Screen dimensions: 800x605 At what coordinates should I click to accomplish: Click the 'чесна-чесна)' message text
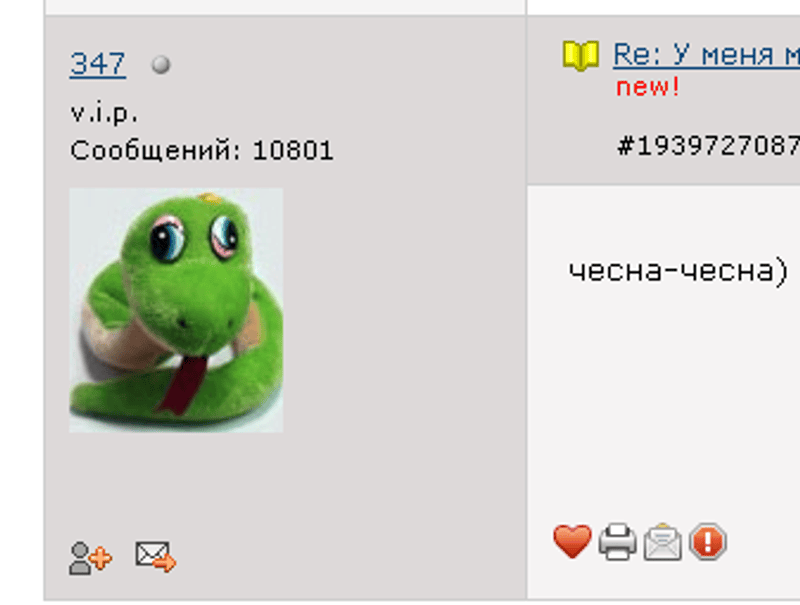[679, 271]
